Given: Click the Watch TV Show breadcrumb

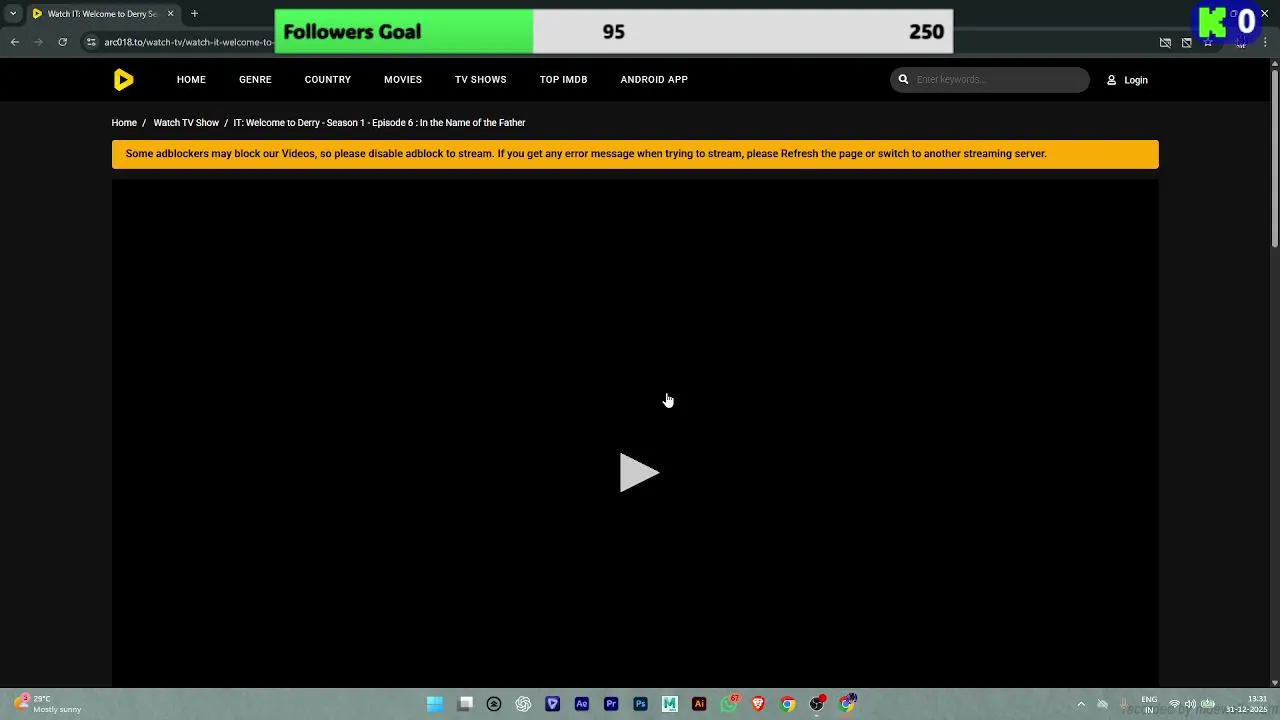Looking at the screenshot, I should click(186, 123).
